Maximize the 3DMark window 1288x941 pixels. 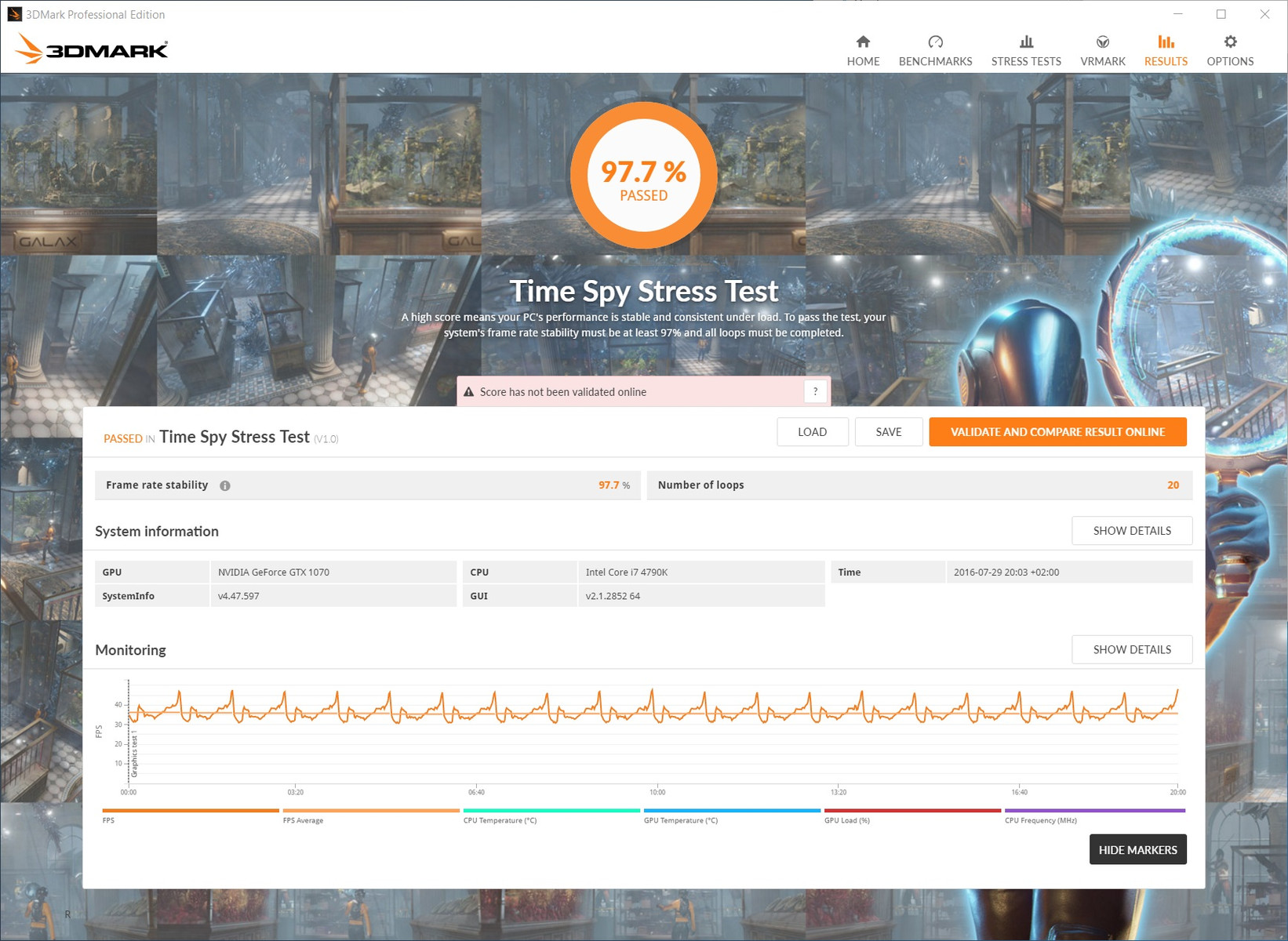point(1221,14)
